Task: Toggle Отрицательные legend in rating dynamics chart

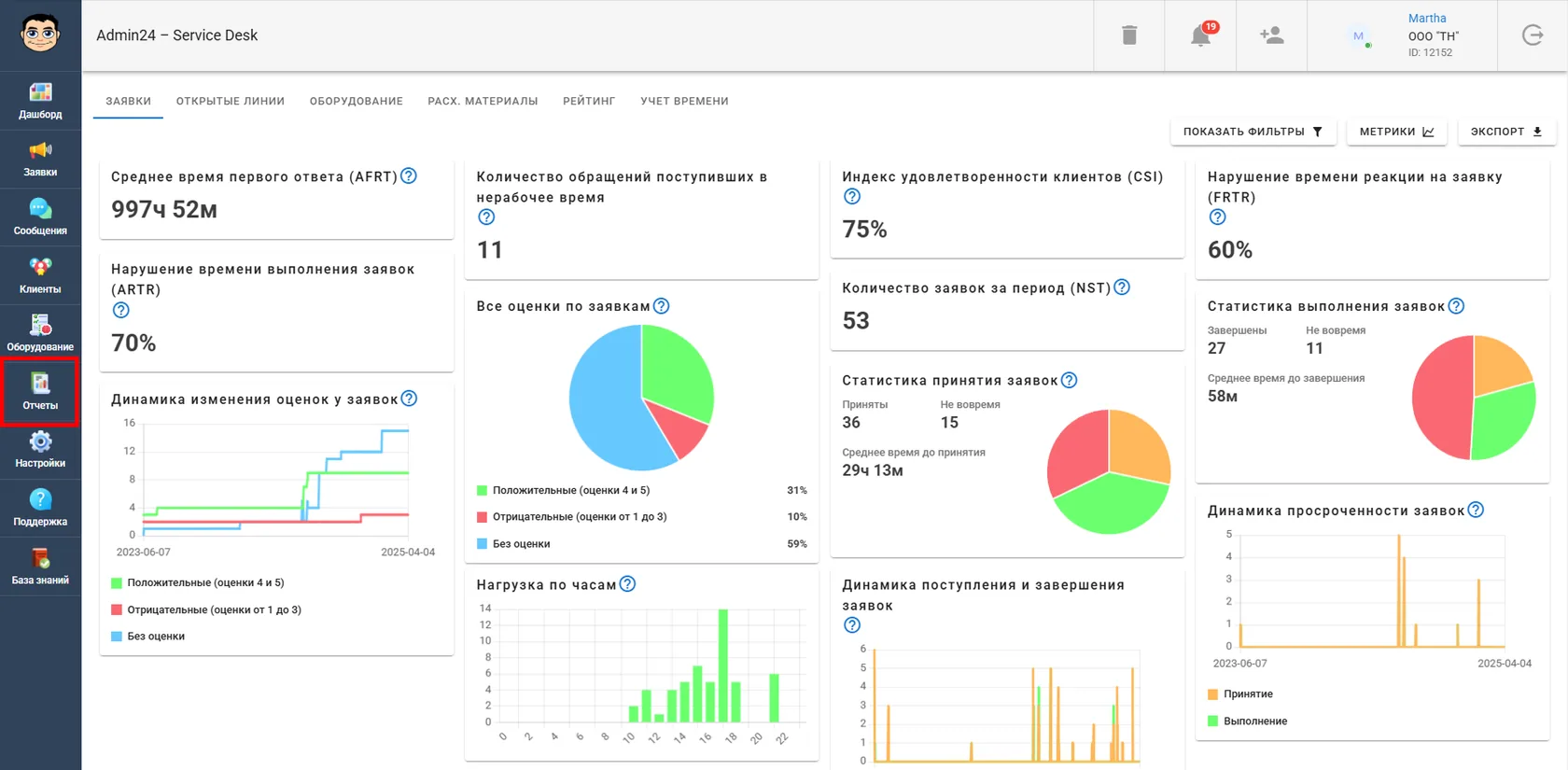Action: (206, 609)
